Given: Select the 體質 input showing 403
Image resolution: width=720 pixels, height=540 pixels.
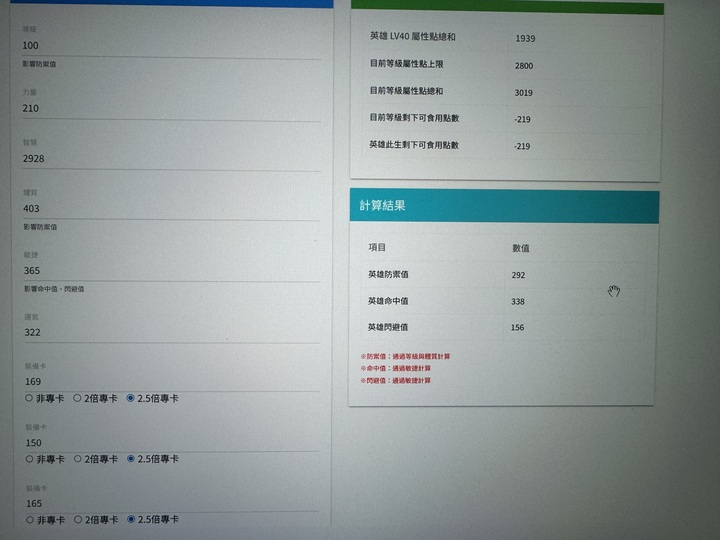Looking at the screenshot, I should click(x=170, y=209).
